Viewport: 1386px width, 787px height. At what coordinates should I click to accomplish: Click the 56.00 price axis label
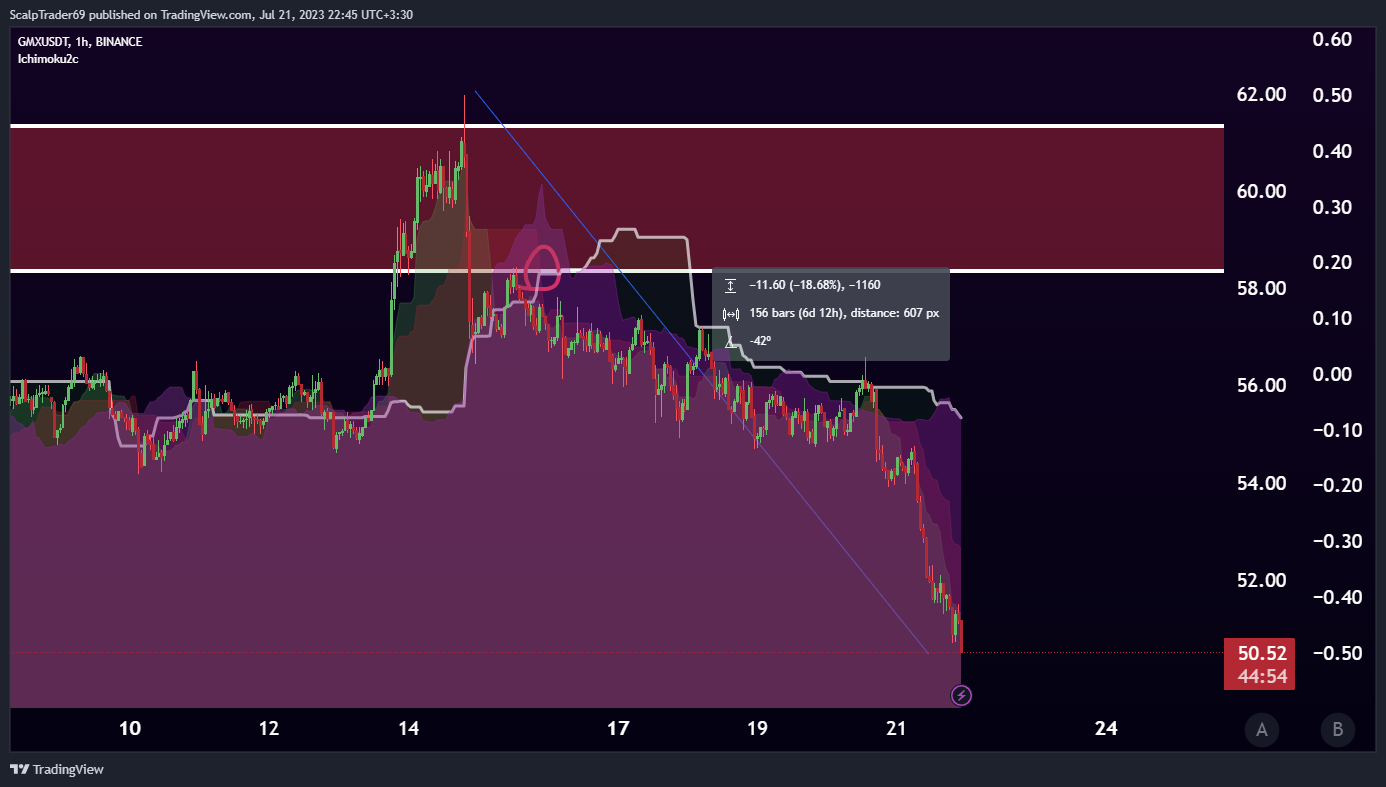point(1261,385)
